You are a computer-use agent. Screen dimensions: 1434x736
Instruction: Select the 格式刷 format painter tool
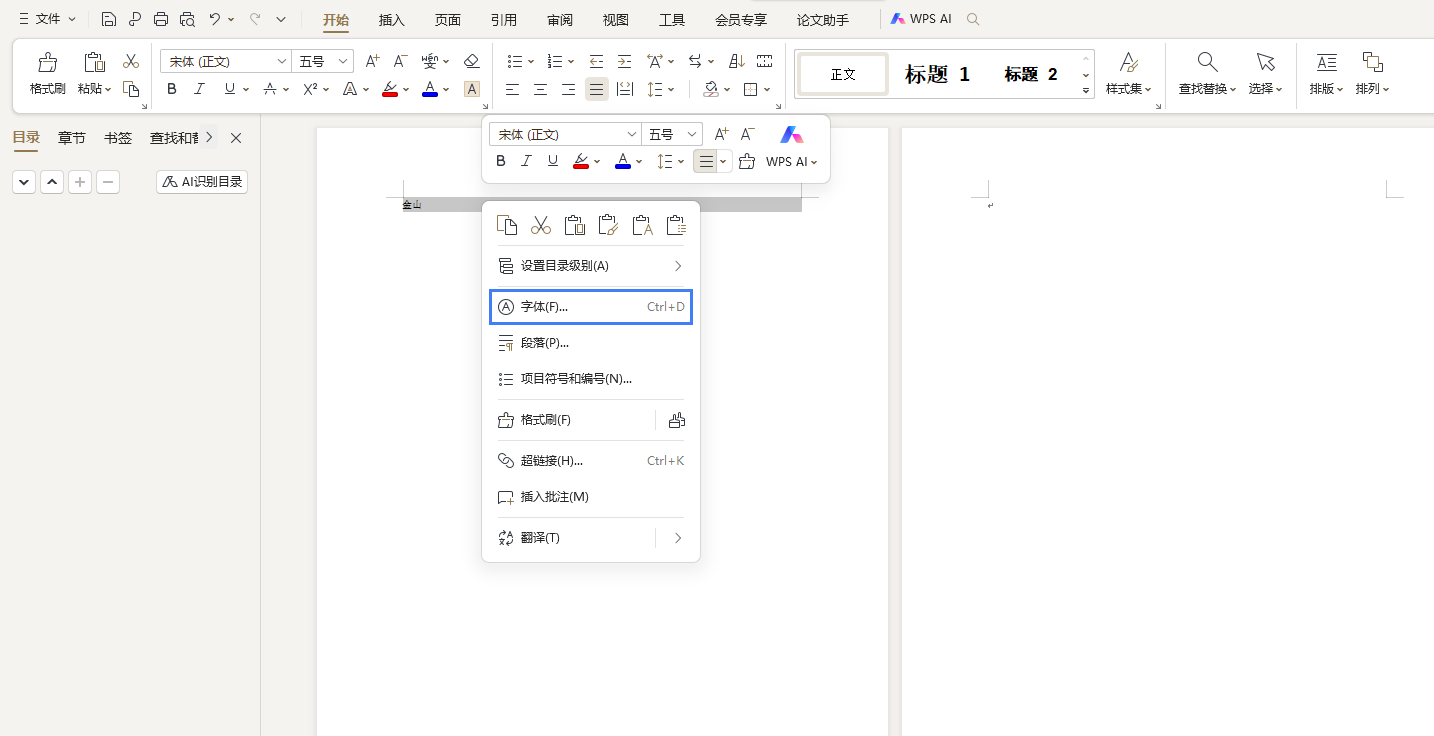[x=46, y=72]
